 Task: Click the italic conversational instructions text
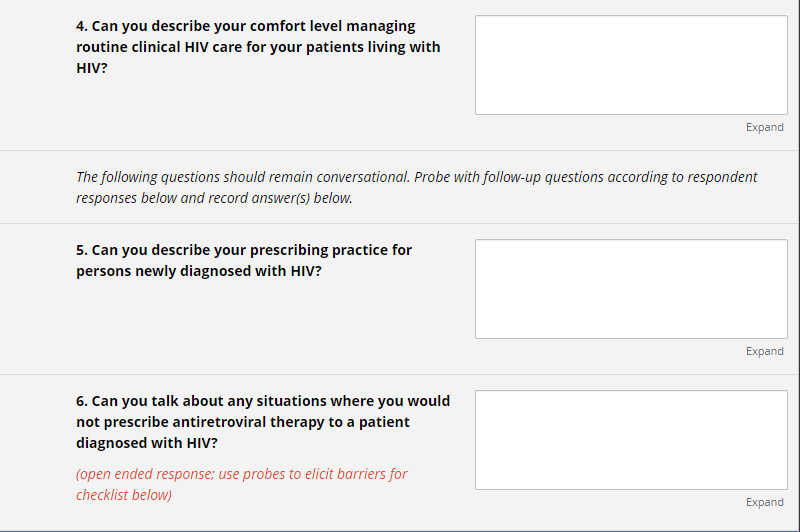click(x=416, y=187)
